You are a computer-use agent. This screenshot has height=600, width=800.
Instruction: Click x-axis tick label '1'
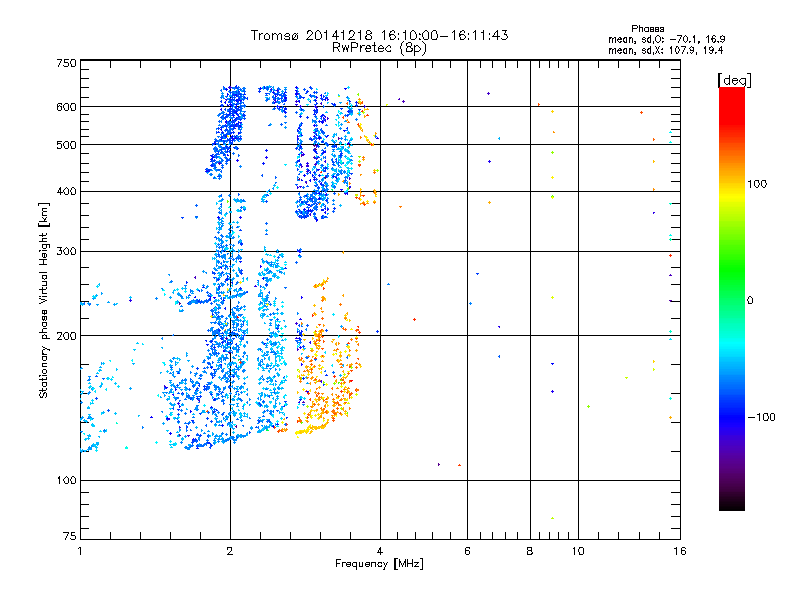80,551
